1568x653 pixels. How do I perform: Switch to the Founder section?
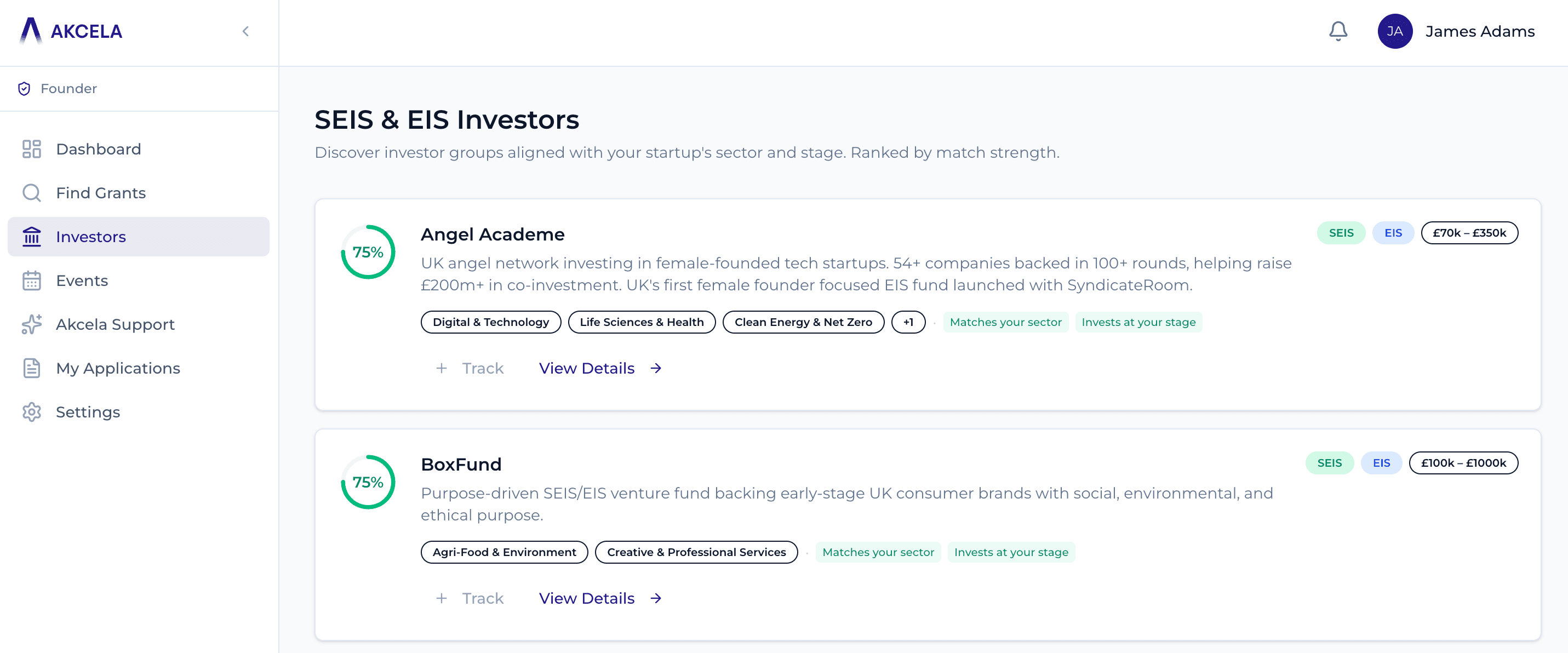click(68, 88)
